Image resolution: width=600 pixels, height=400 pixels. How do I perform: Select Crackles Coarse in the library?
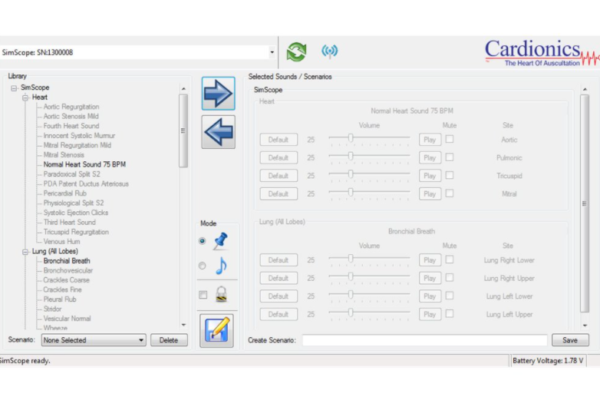pyautogui.click(x=66, y=280)
